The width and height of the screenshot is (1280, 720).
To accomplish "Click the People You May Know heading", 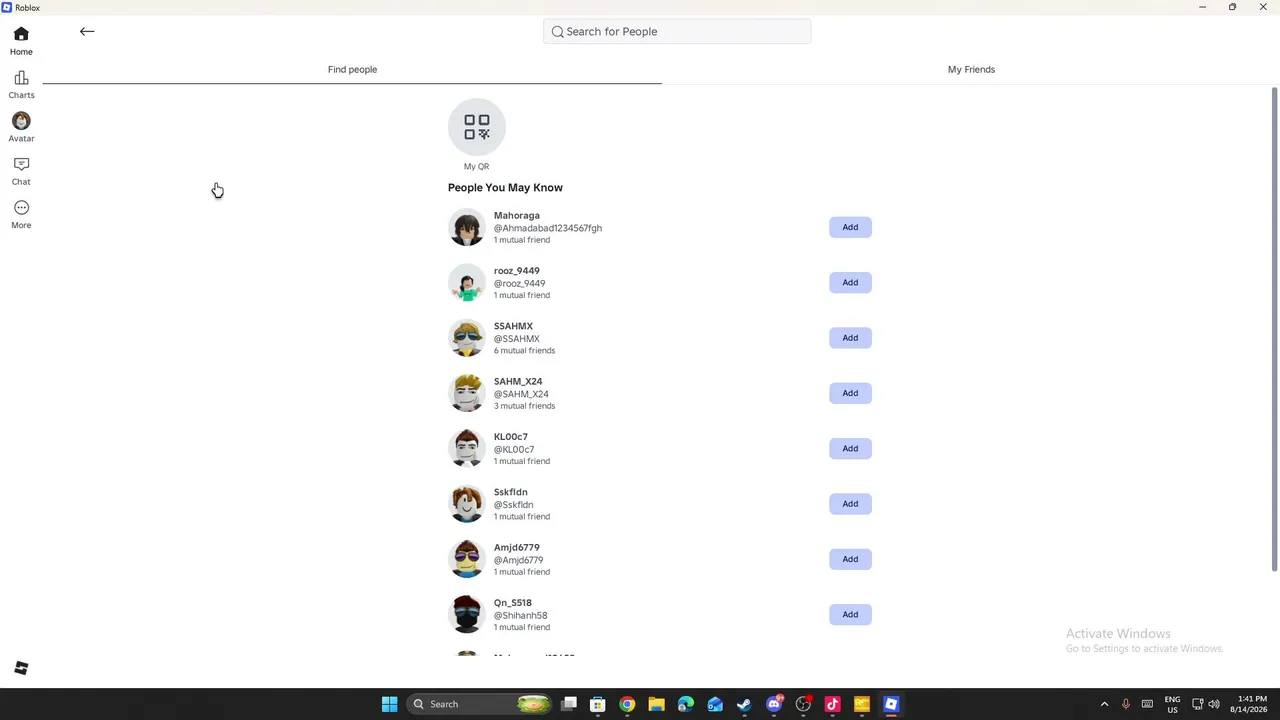I will tap(505, 187).
